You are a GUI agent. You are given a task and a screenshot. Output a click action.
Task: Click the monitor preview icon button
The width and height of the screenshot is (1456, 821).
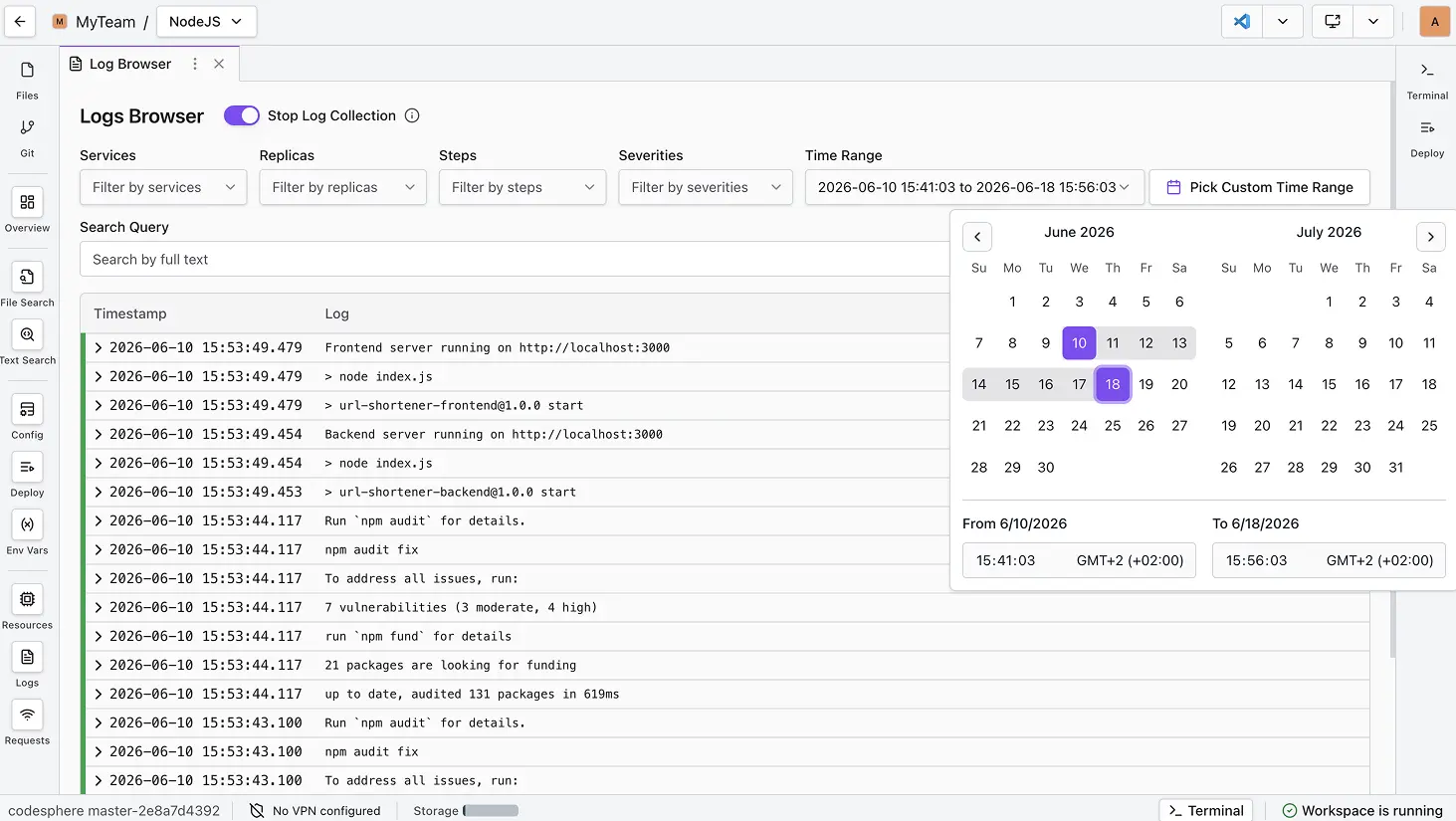1333,21
